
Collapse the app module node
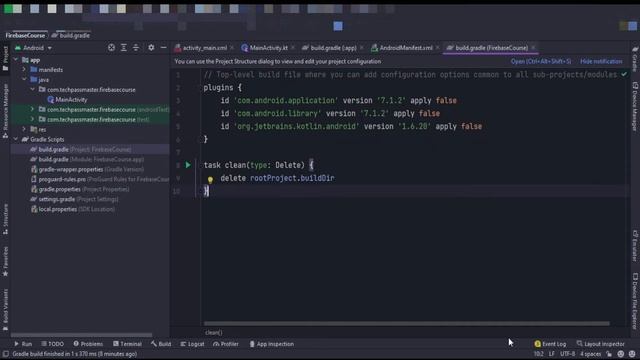coord(16,60)
